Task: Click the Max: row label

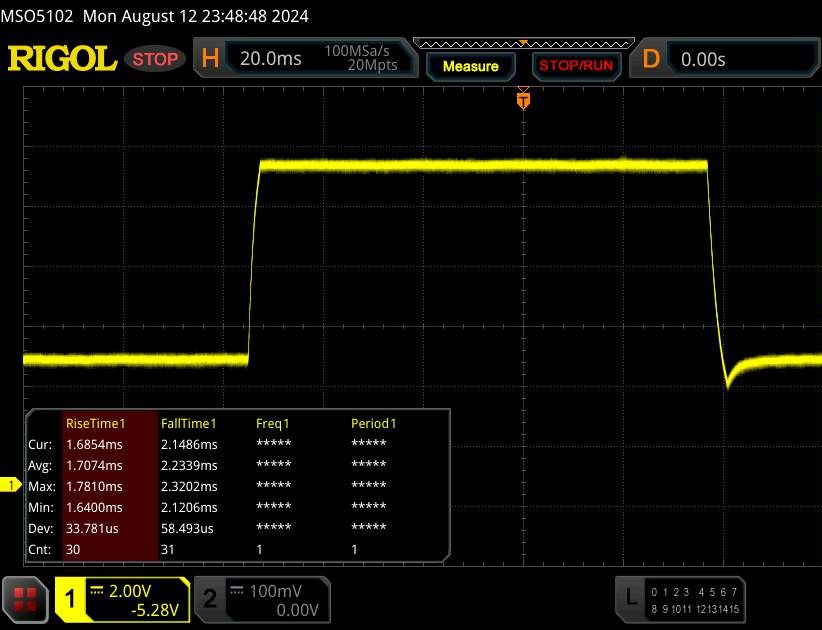Action: pos(42,486)
